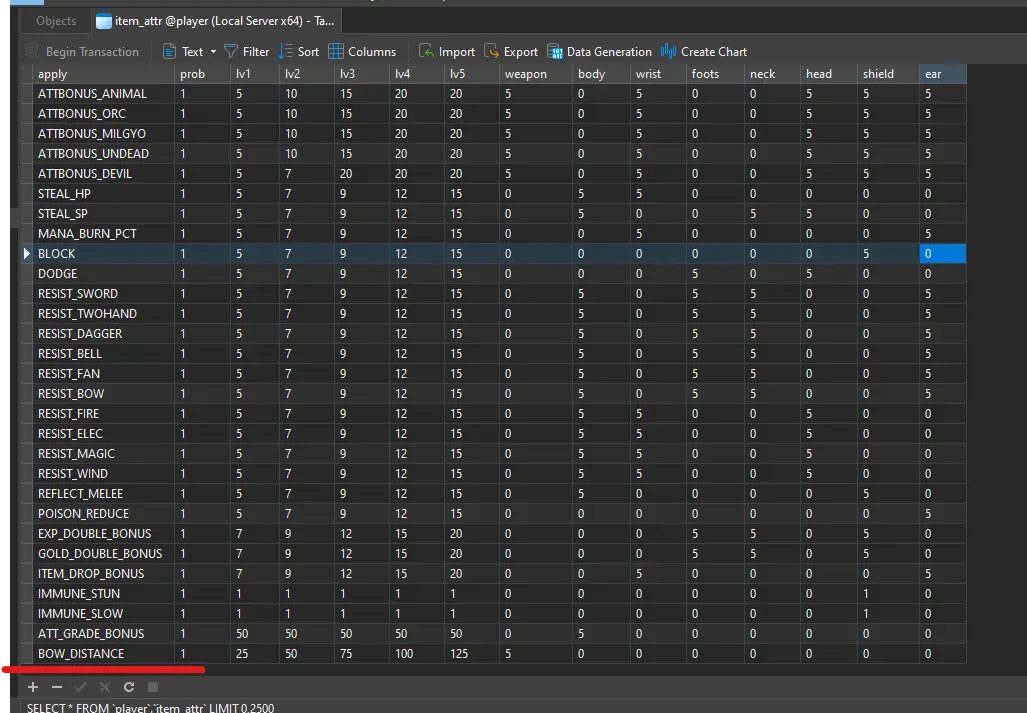Click the stop icon in the bottom bar
1027x713 pixels.
coord(153,687)
